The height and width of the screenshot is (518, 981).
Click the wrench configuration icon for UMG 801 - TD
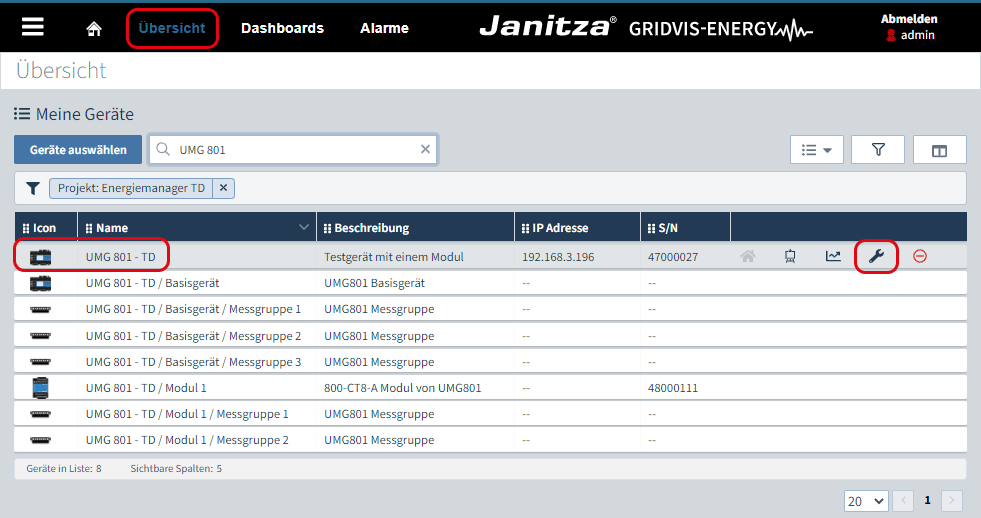click(876, 256)
